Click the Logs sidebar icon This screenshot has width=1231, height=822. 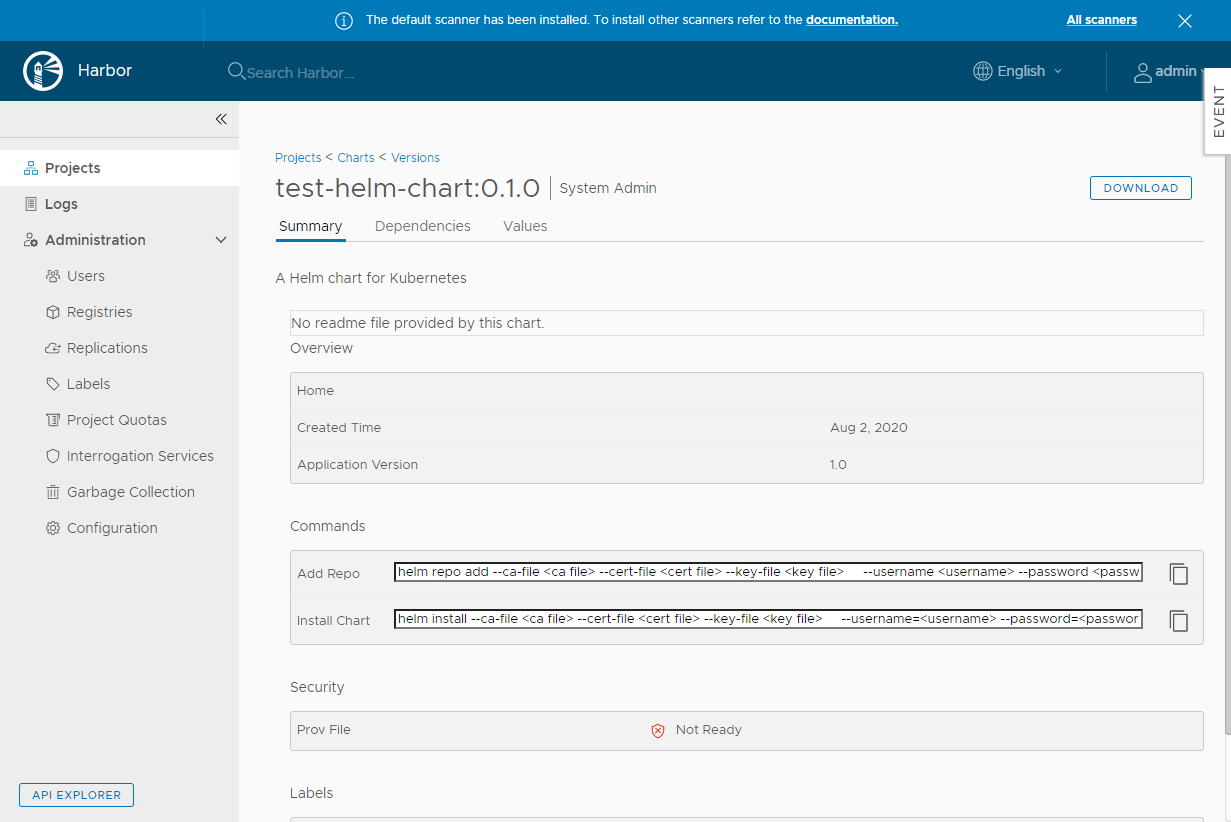(31, 204)
